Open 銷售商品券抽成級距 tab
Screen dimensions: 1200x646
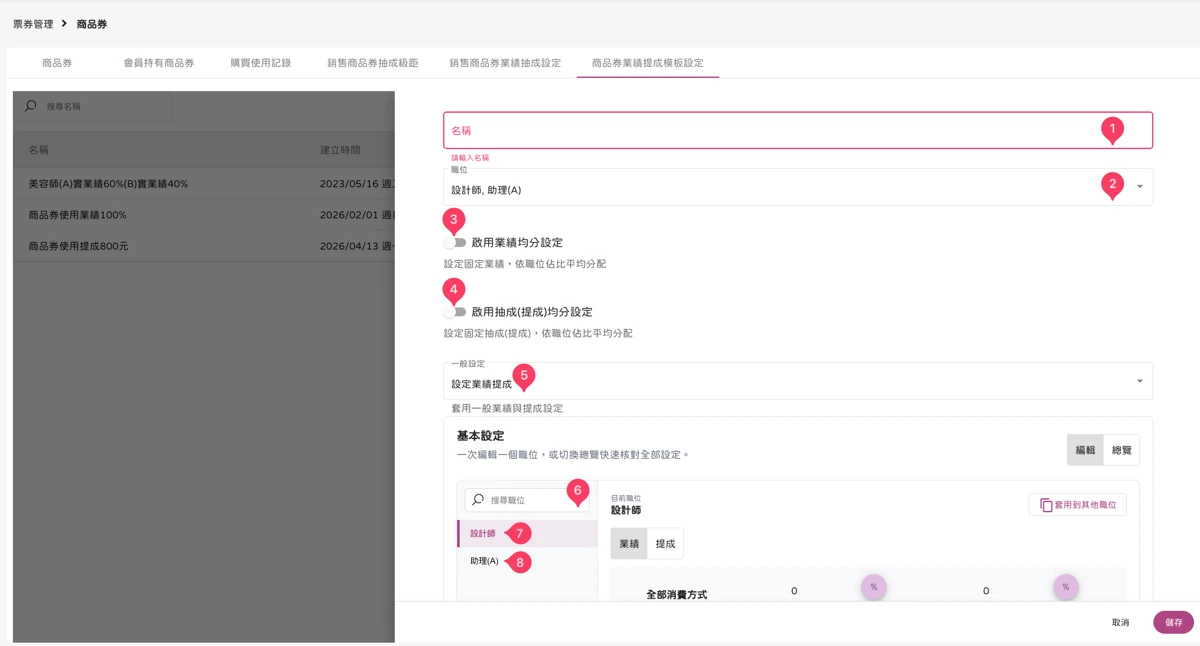point(372,62)
